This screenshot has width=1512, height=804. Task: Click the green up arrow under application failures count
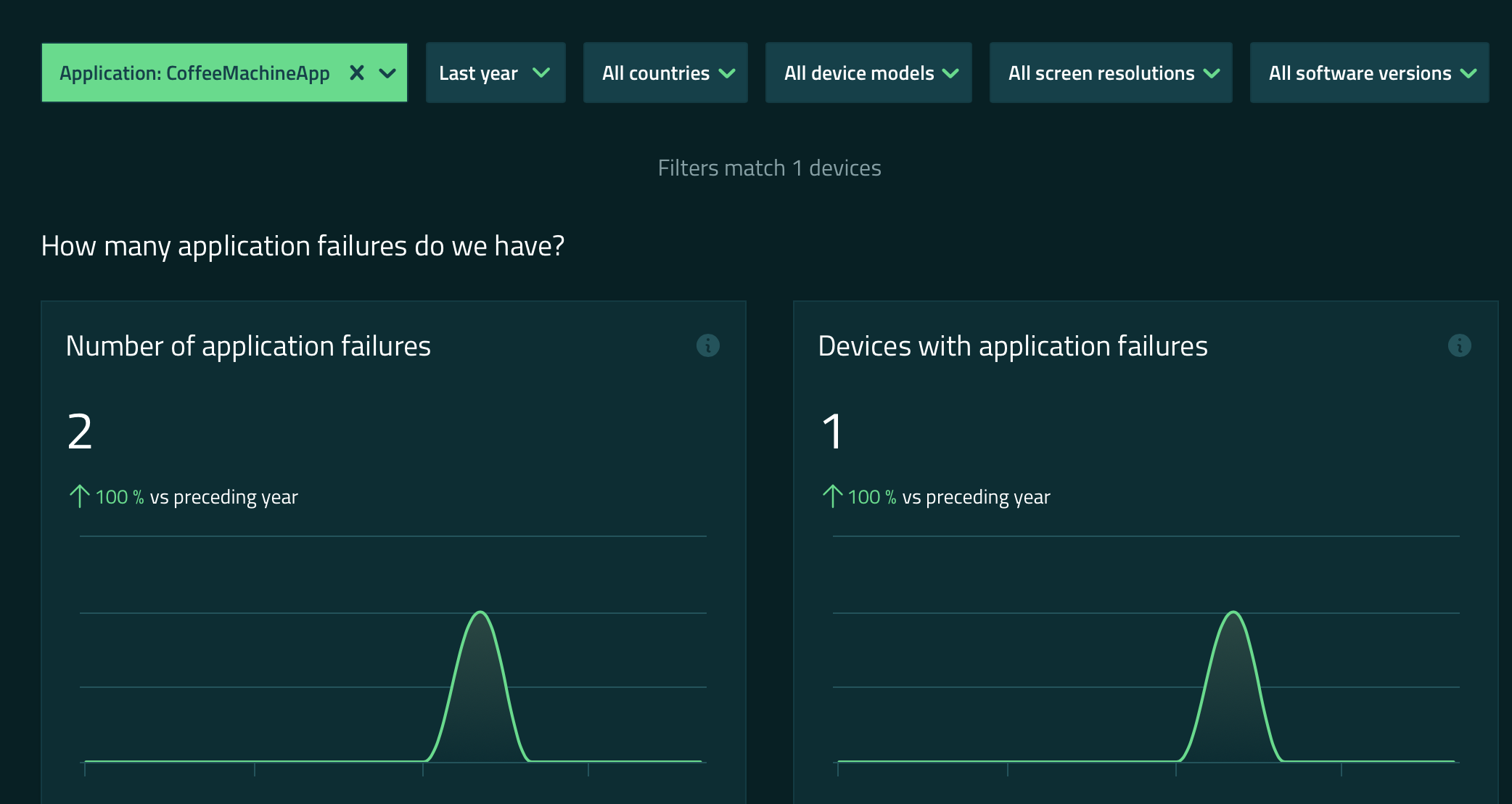(79, 496)
